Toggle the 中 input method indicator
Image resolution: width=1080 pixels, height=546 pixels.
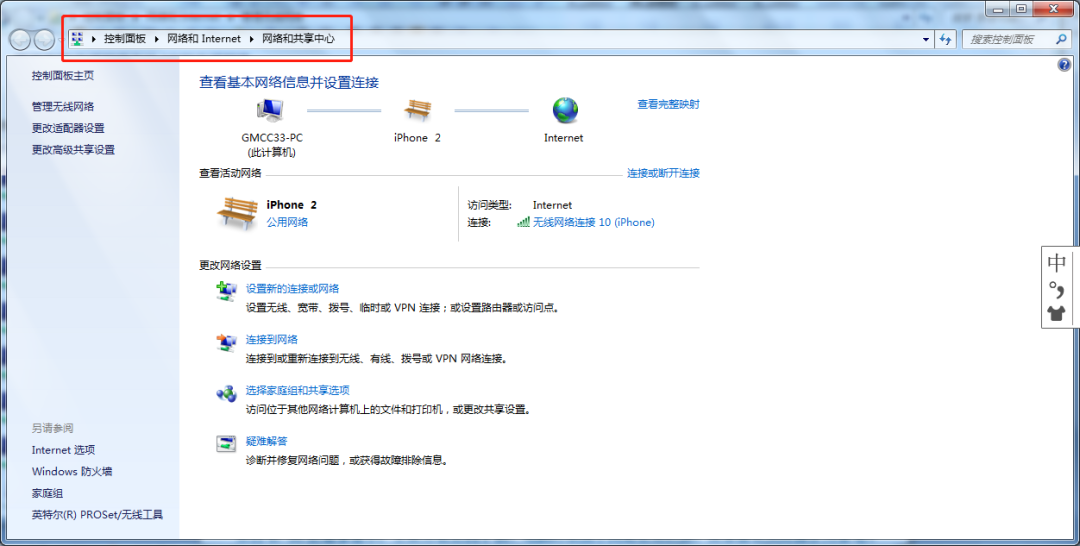[x=1057, y=264]
